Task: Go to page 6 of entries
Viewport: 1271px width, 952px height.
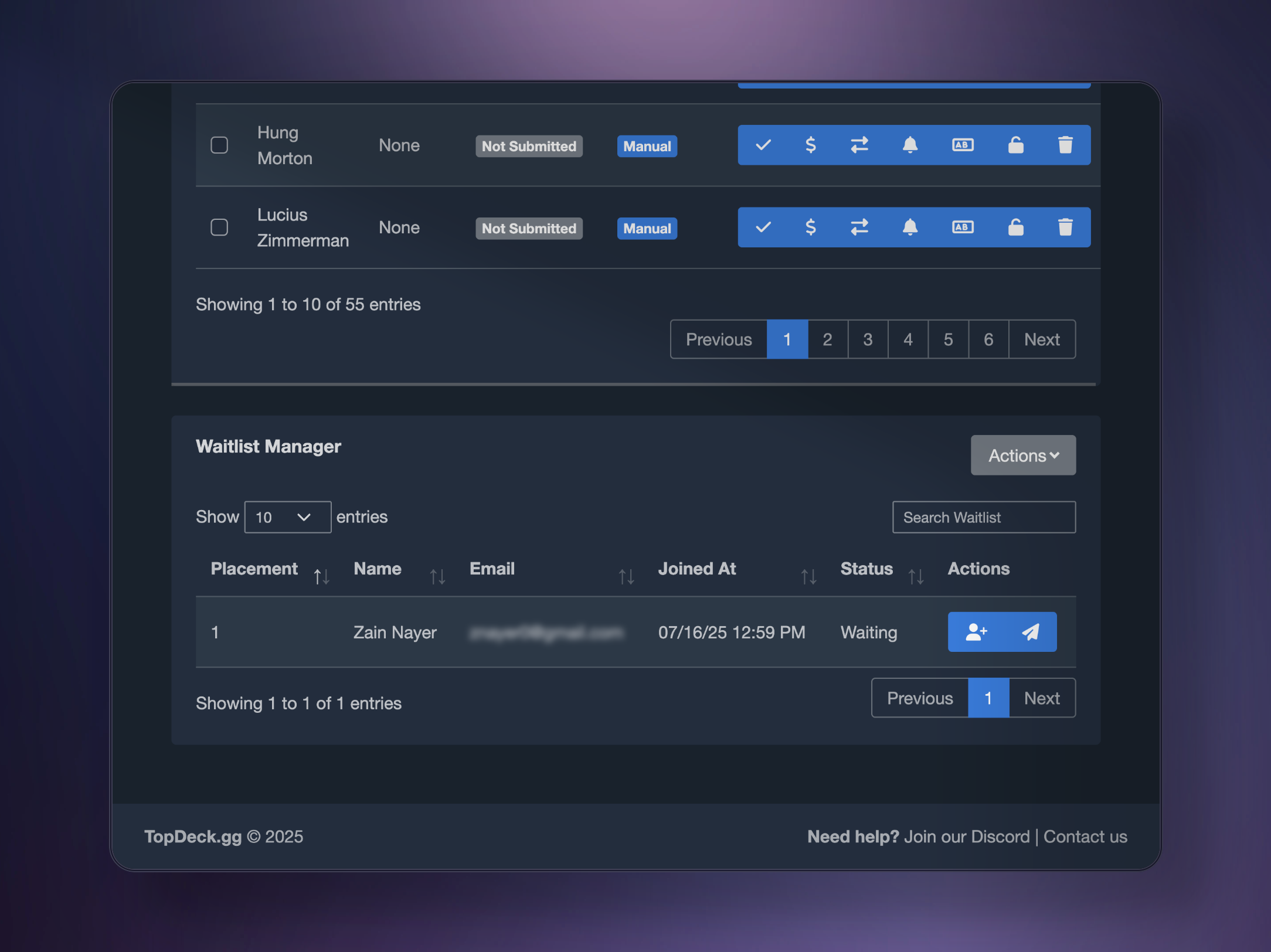Action: 988,339
